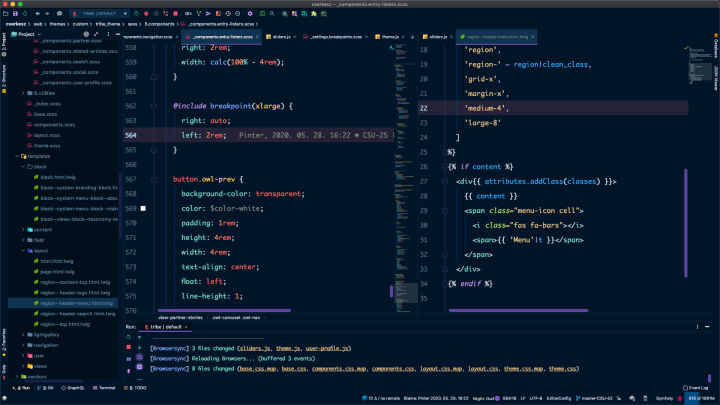This screenshot has height=405, width=720.
Task: Click the right editor horizontal scrollbar
Action: point(518,310)
